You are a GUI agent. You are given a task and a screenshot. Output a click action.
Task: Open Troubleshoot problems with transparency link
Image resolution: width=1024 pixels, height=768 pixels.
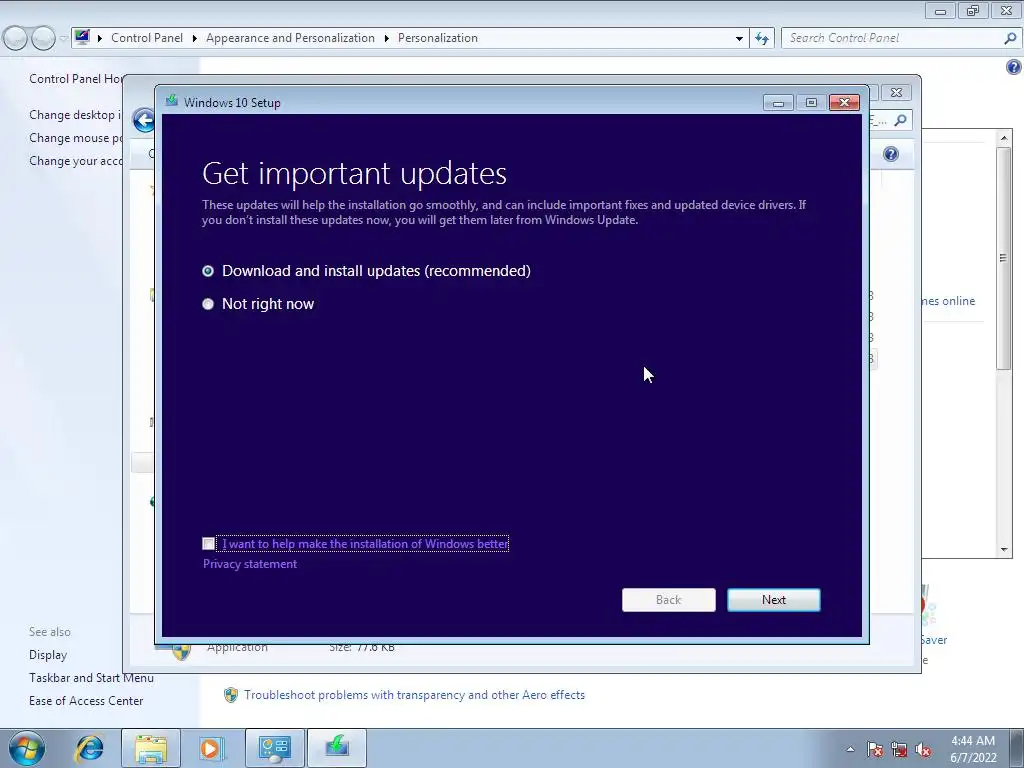(414, 695)
